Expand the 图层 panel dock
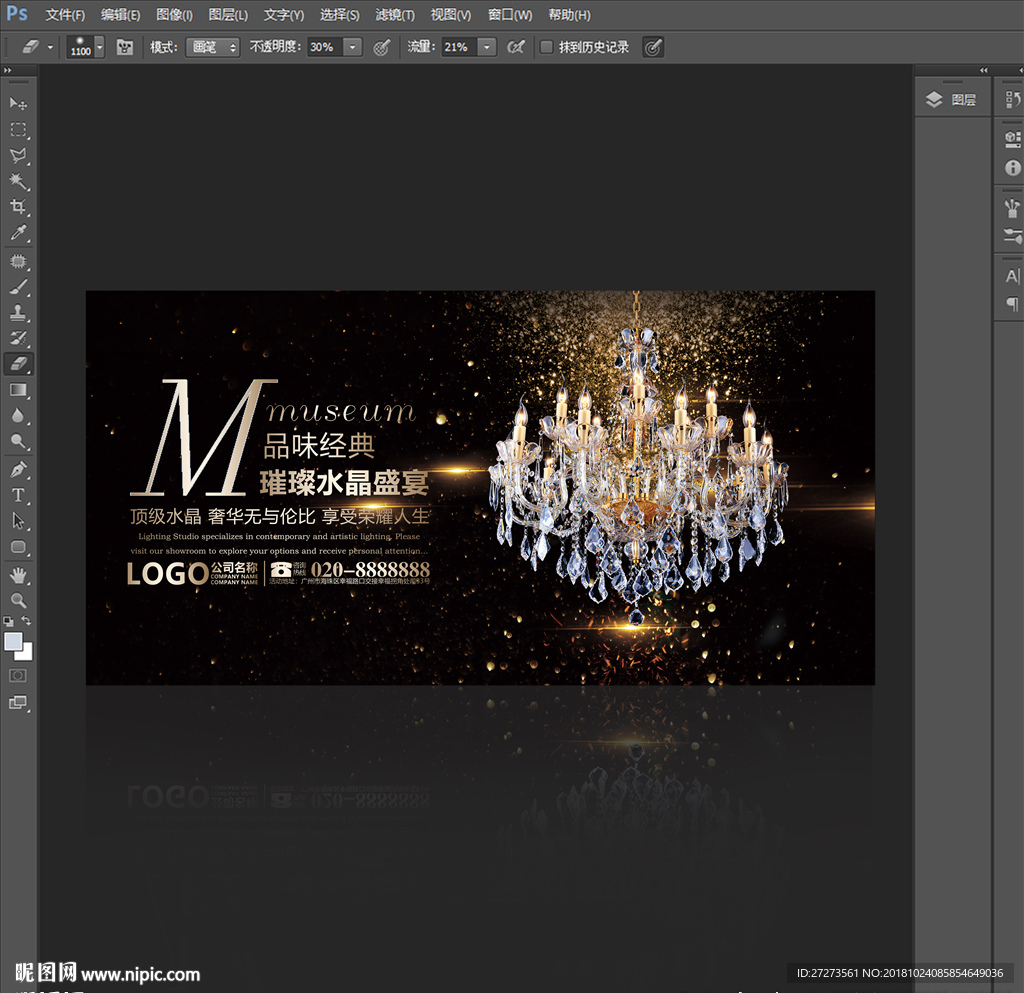The image size is (1024, 993). pyautogui.click(x=984, y=70)
